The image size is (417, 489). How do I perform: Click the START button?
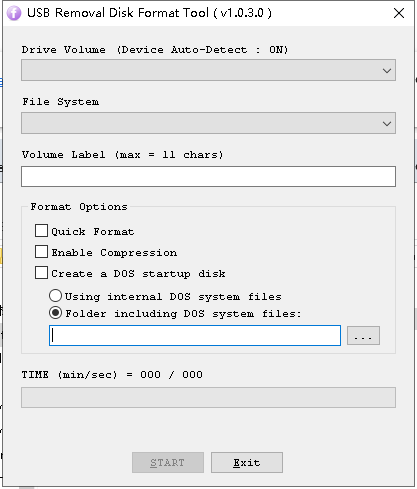click(168, 462)
